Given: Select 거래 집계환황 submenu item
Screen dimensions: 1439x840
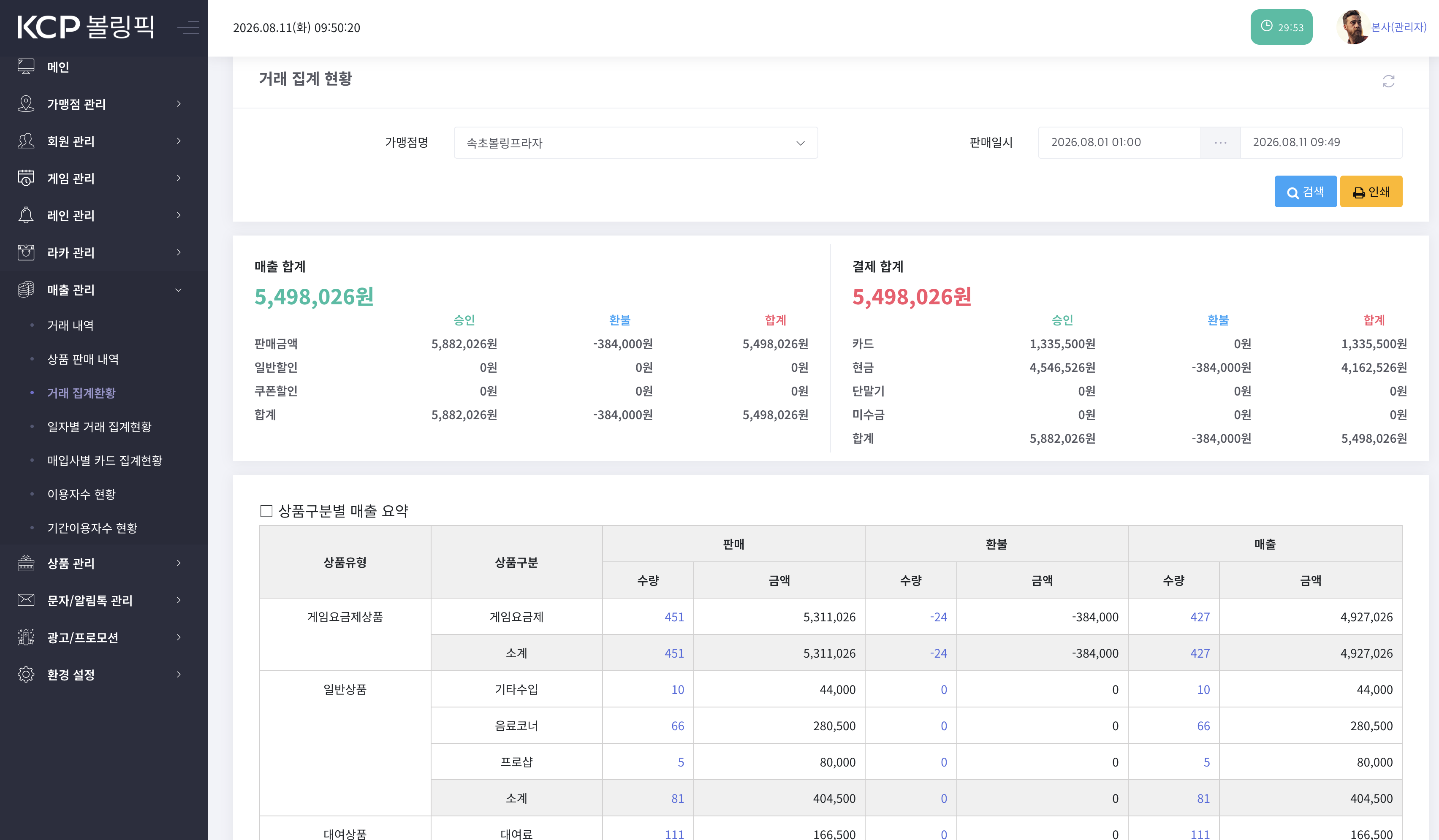Looking at the screenshot, I should (x=81, y=393).
